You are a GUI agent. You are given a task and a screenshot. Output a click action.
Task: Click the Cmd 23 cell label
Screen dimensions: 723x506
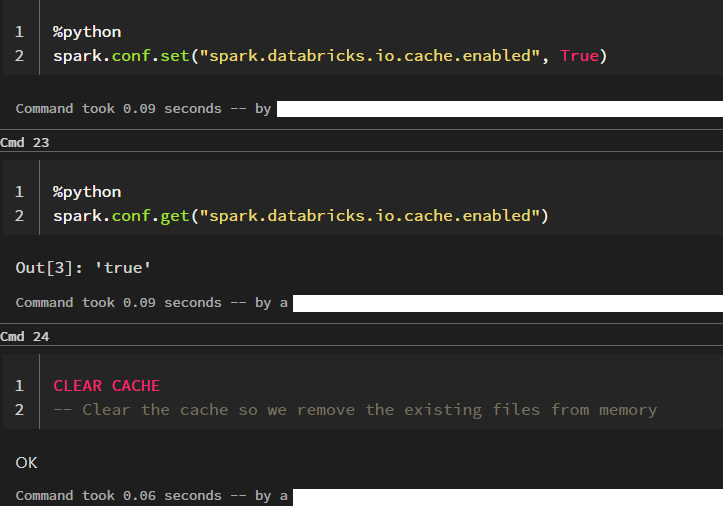click(25, 143)
